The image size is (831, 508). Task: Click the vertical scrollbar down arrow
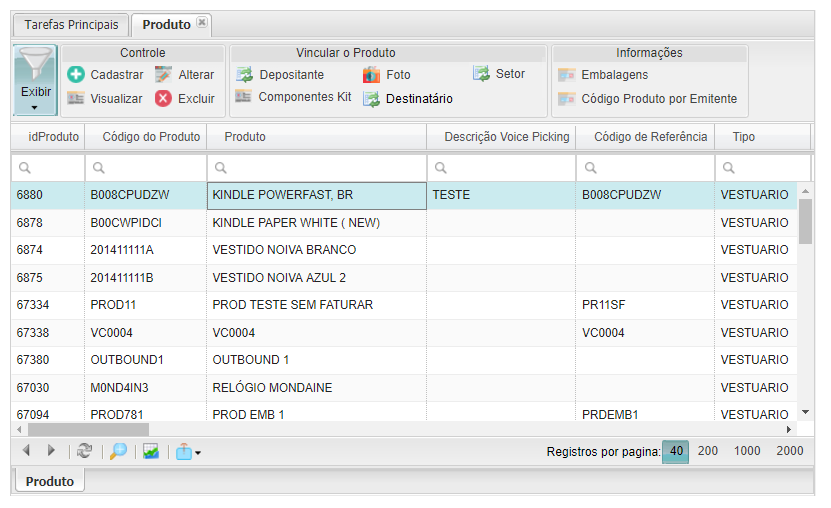click(806, 412)
